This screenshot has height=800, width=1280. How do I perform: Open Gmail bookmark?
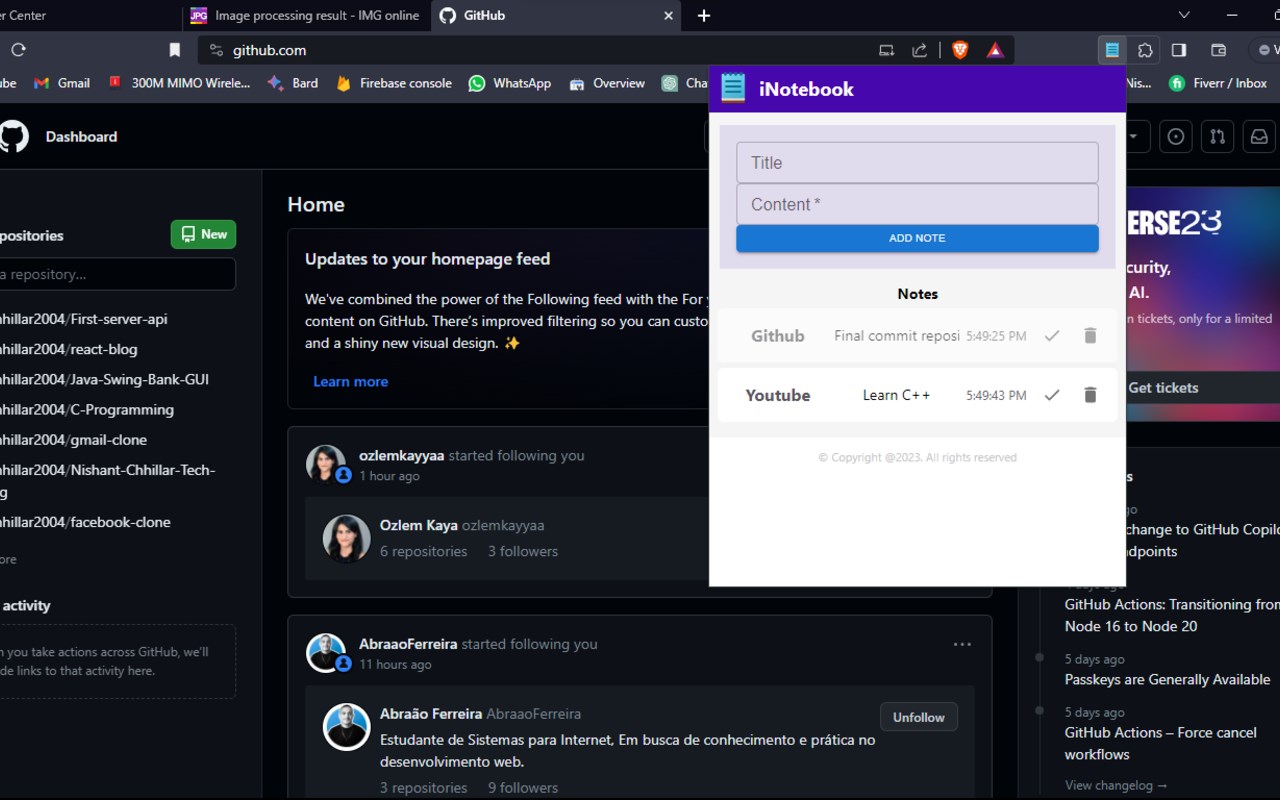(x=62, y=83)
